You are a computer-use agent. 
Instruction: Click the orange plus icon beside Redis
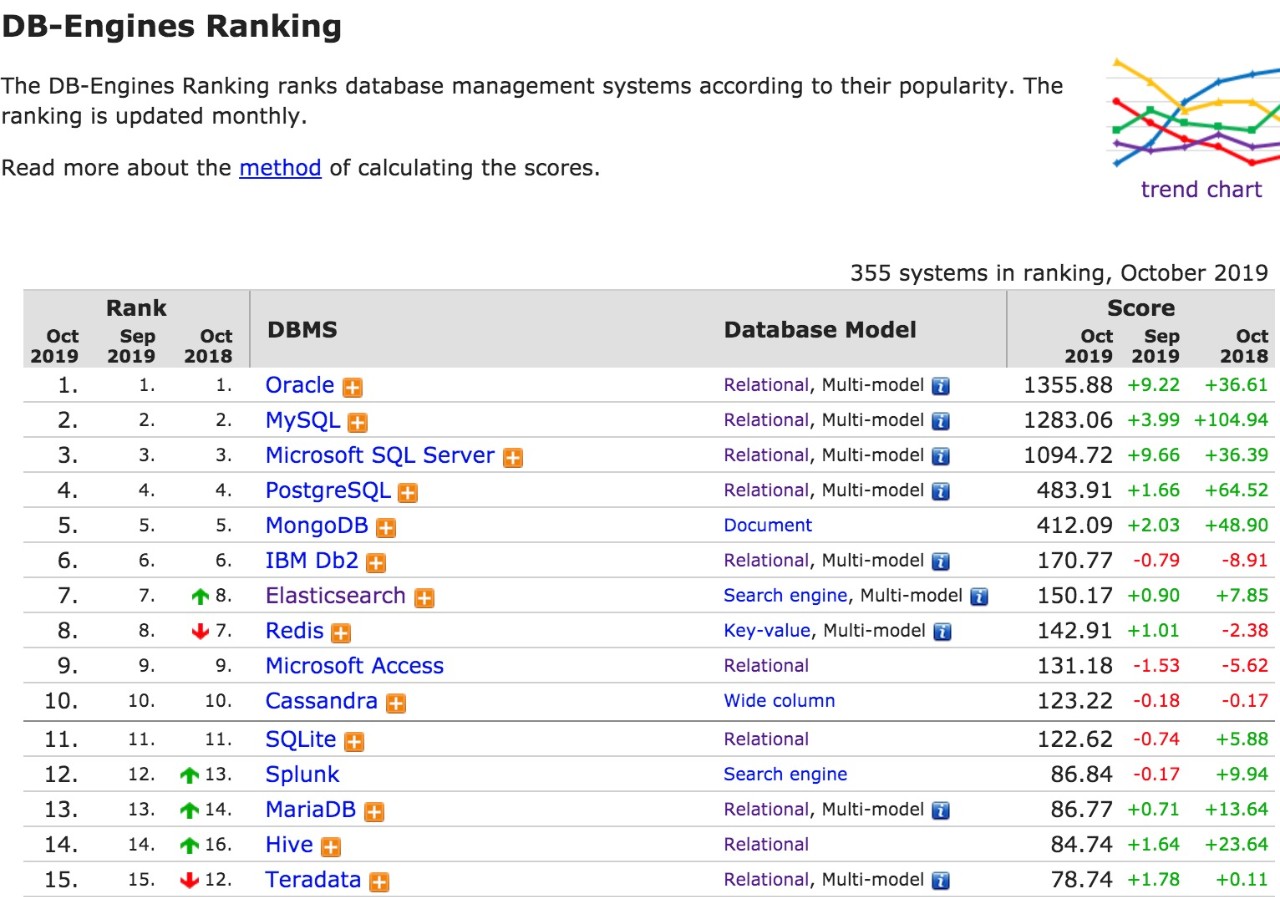[x=341, y=633]
